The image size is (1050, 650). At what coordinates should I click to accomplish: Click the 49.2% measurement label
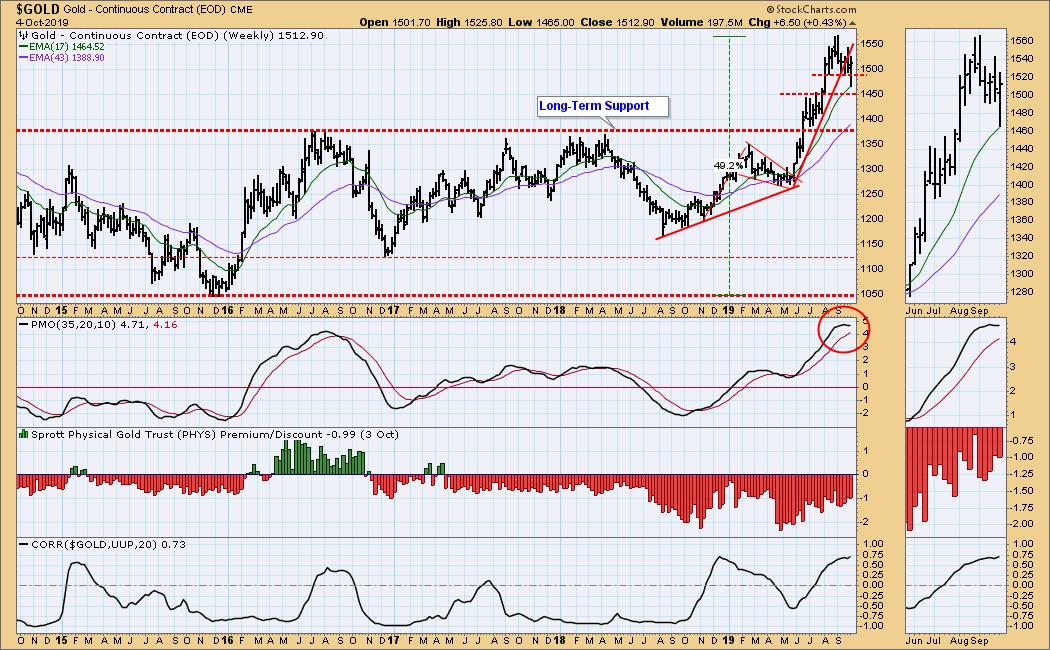click(x=727, y=166)
